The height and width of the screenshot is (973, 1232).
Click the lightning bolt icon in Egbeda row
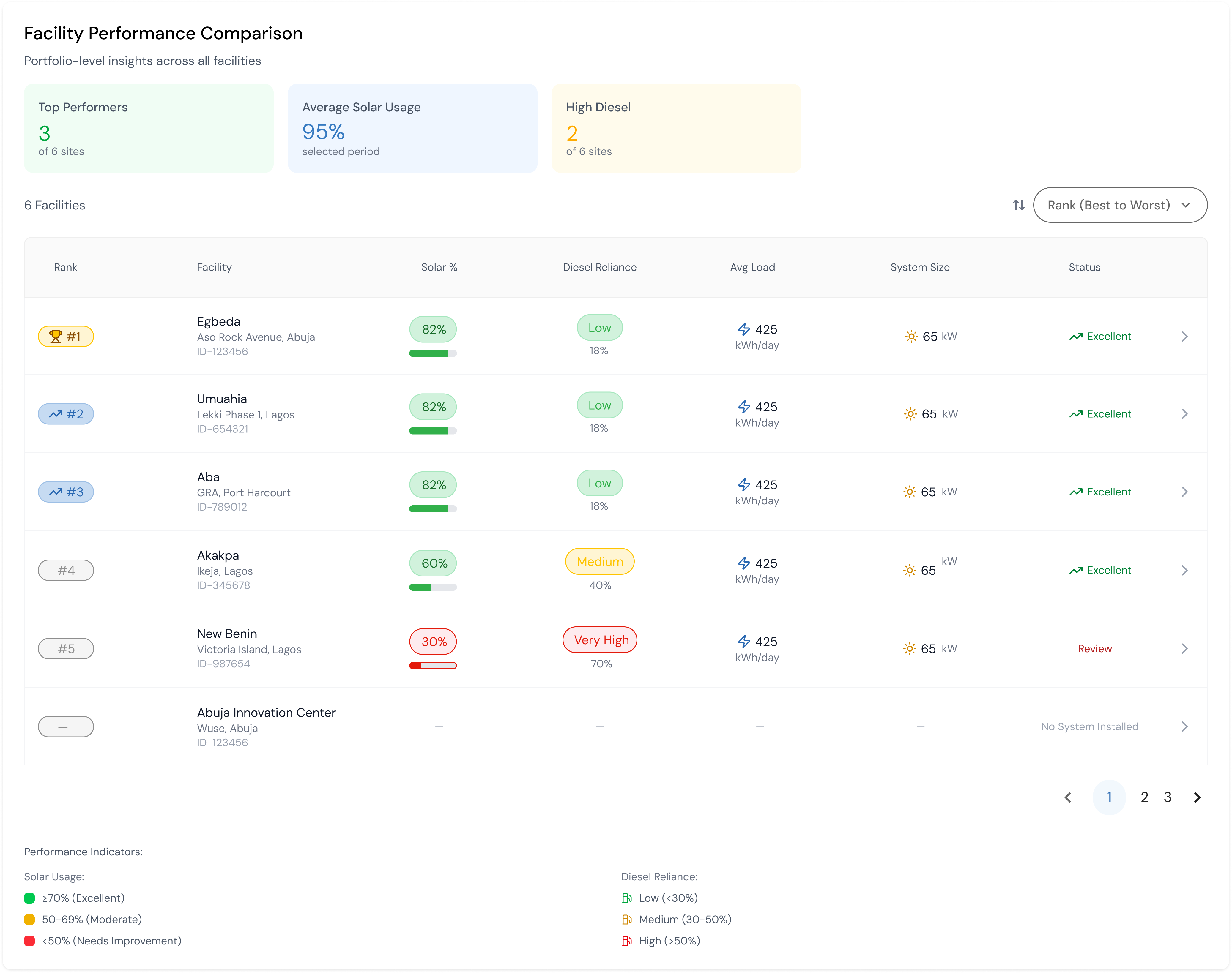tap(744, 329)
